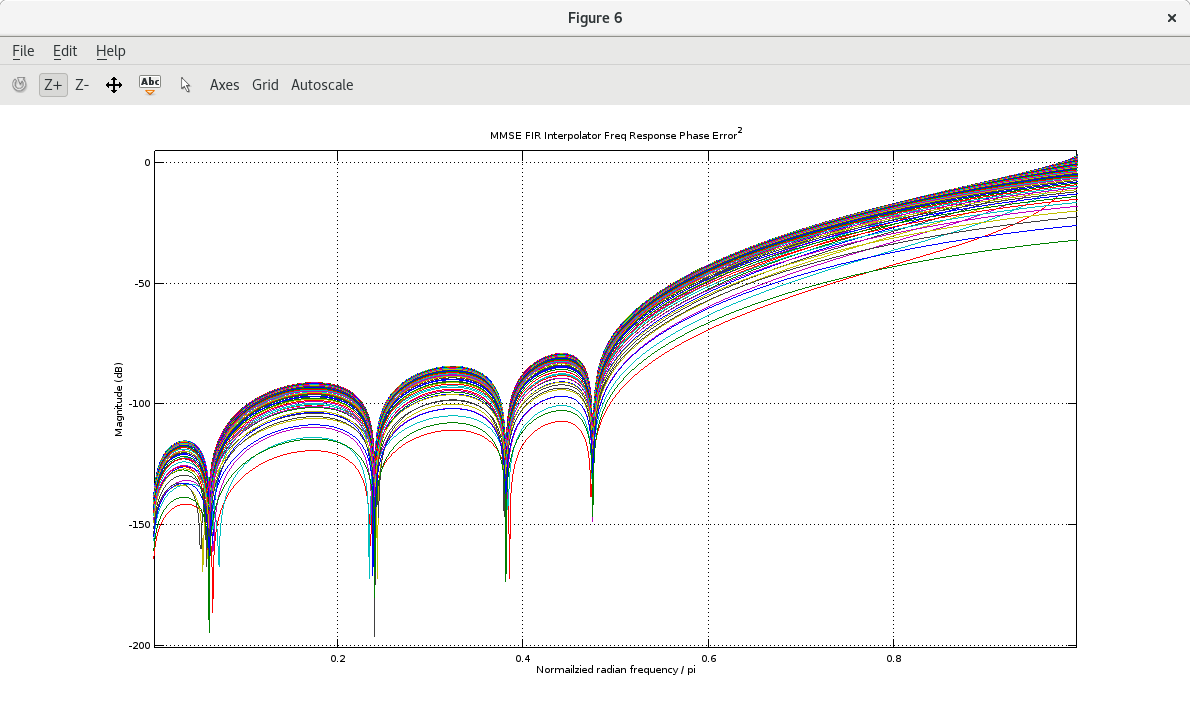Select the pan arrows tool
The image size is (1190, 715).
(114, 85)
